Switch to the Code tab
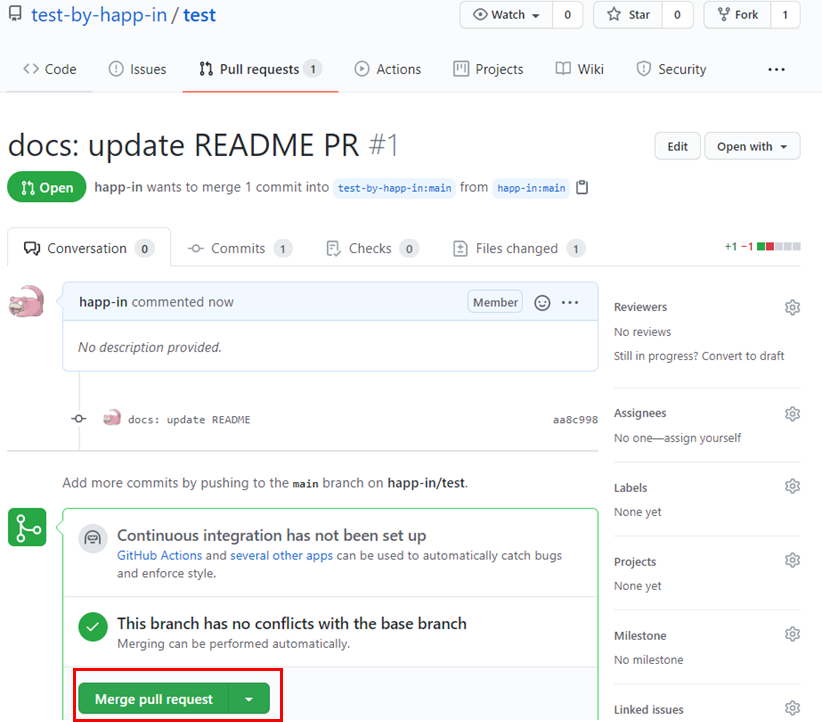This screenshot has height=722, width=822. pyautogui.click(x=50, y=69)
